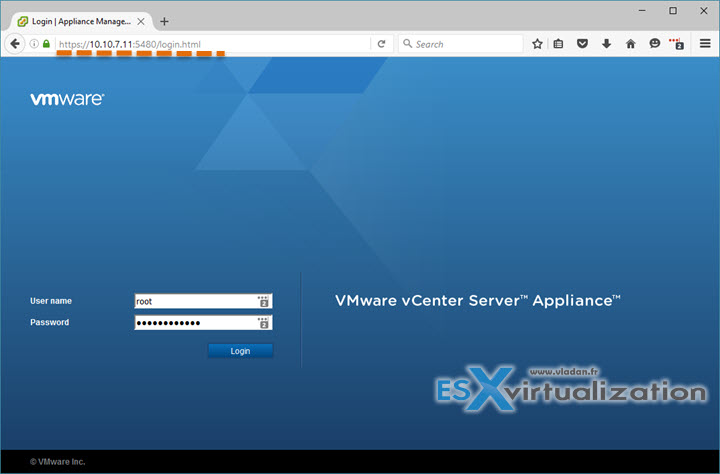Viewport: 720px width, 474px height.
Task: Close the Login Appliance Management tab
Action: coord(141,22)
